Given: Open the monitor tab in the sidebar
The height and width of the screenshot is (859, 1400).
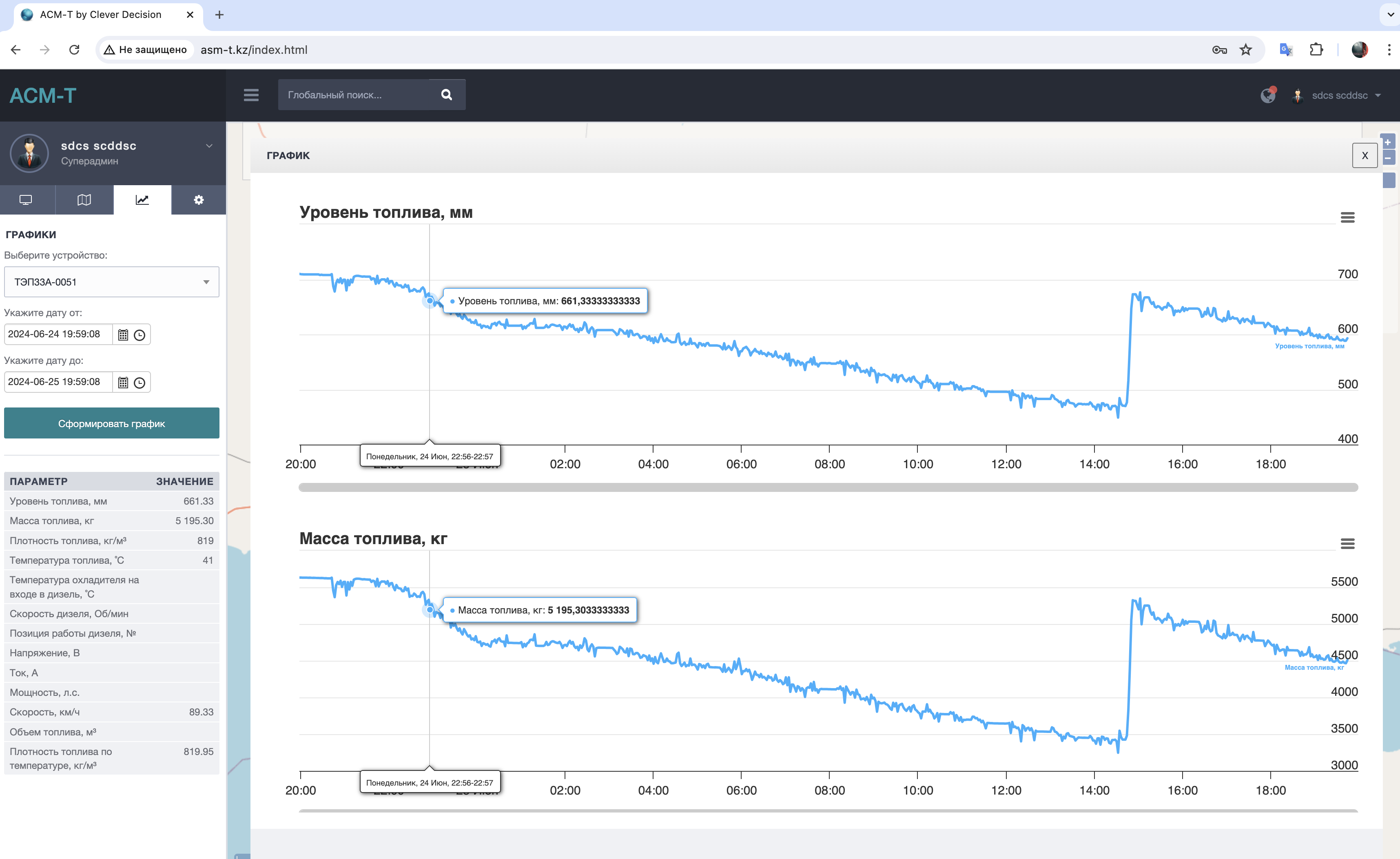Looking at the screenshot, I should [x=26, y=200].
